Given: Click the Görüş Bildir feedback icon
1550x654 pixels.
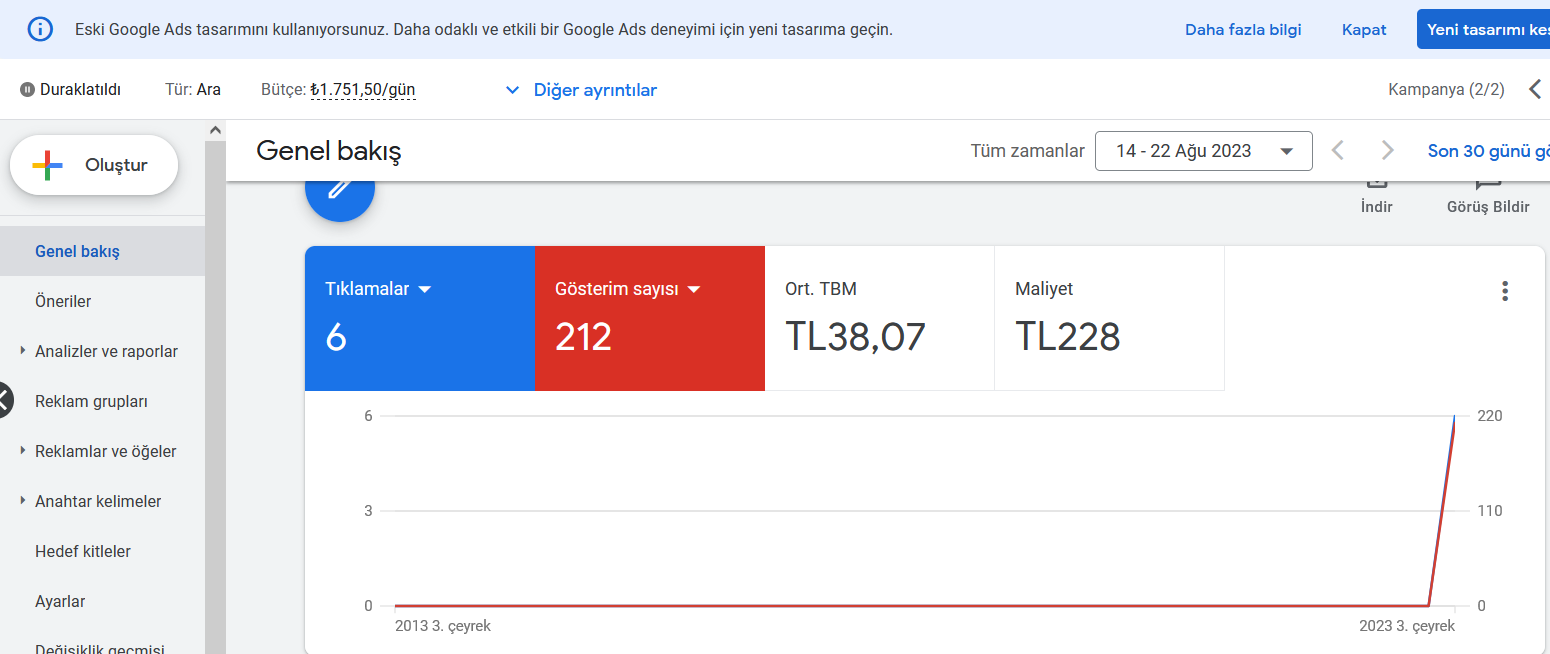Looking at the screenshot, I should coord(1488,185).
